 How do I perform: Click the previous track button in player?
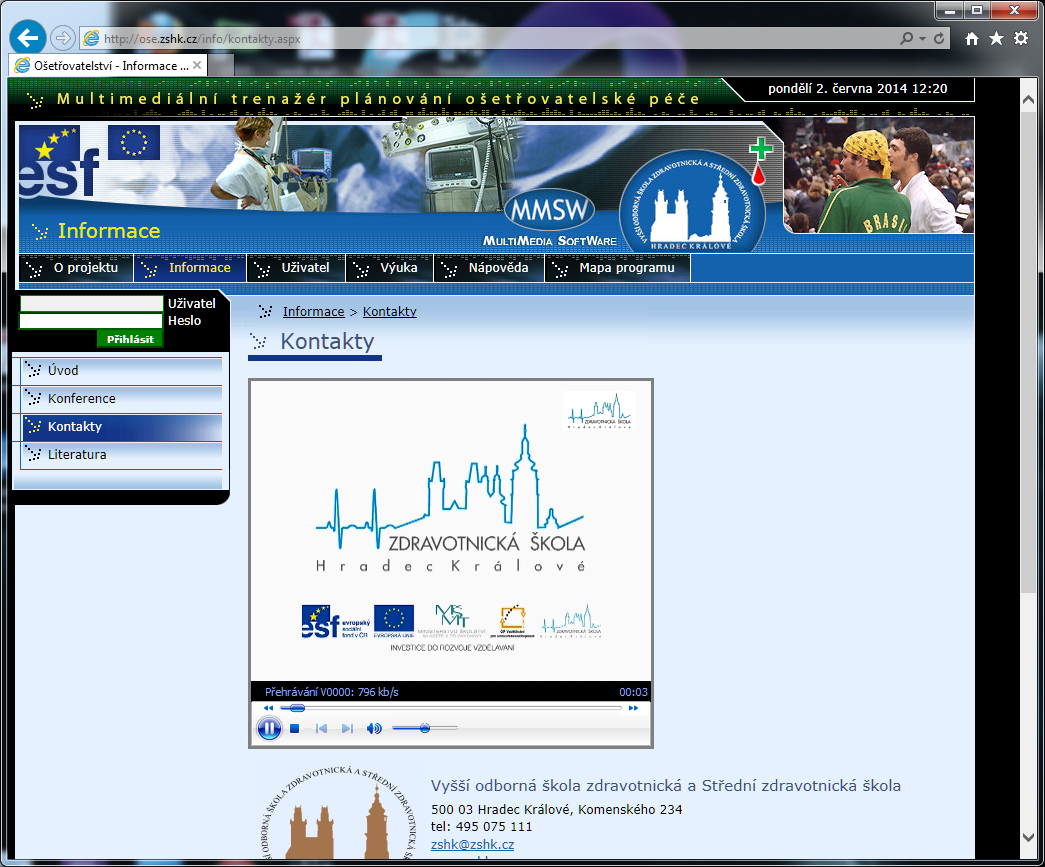pyautogui.click(x=321, y=728)
